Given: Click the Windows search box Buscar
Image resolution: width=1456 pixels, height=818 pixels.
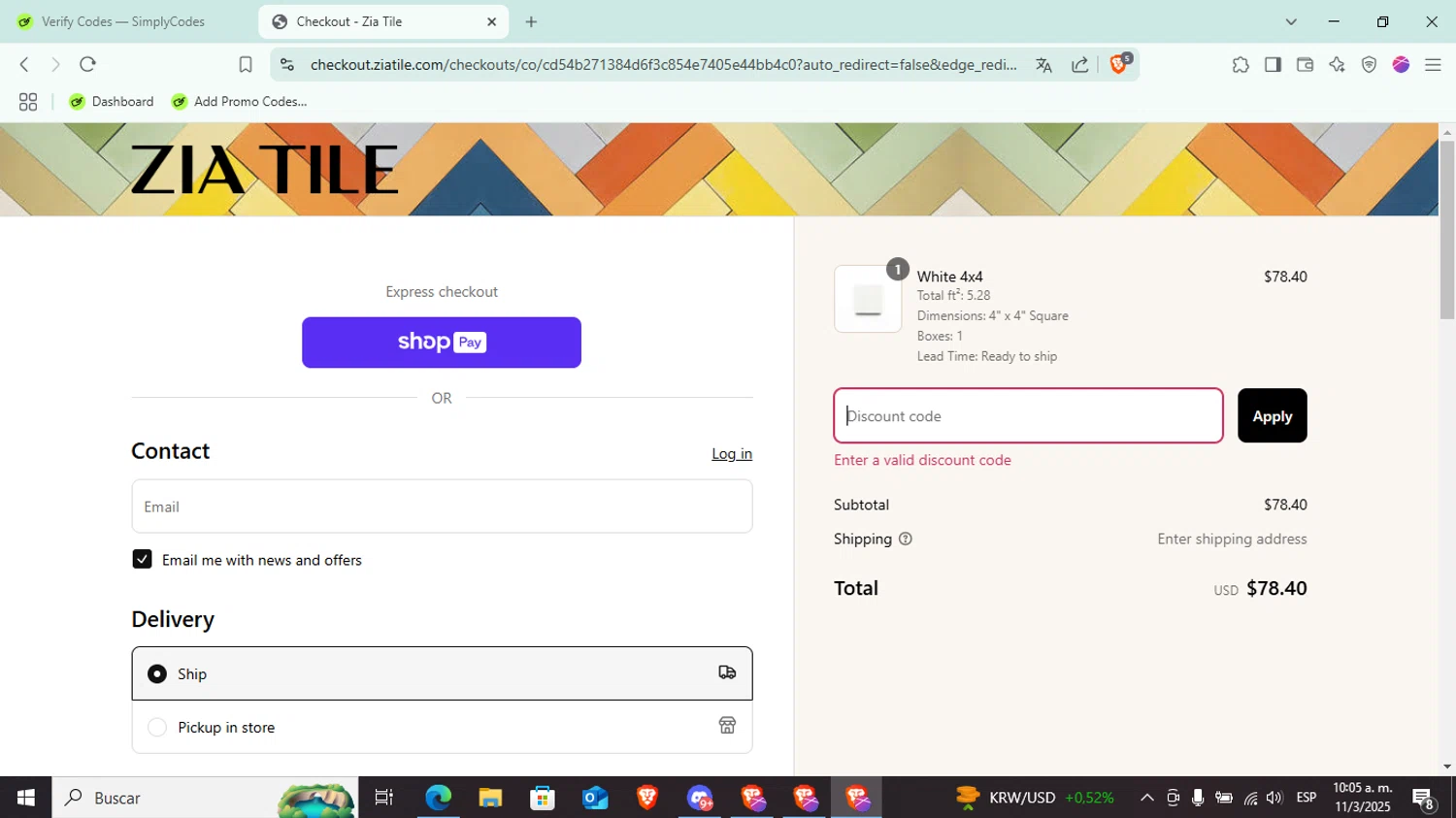Looking at the screenshot, I should [204, 798].
